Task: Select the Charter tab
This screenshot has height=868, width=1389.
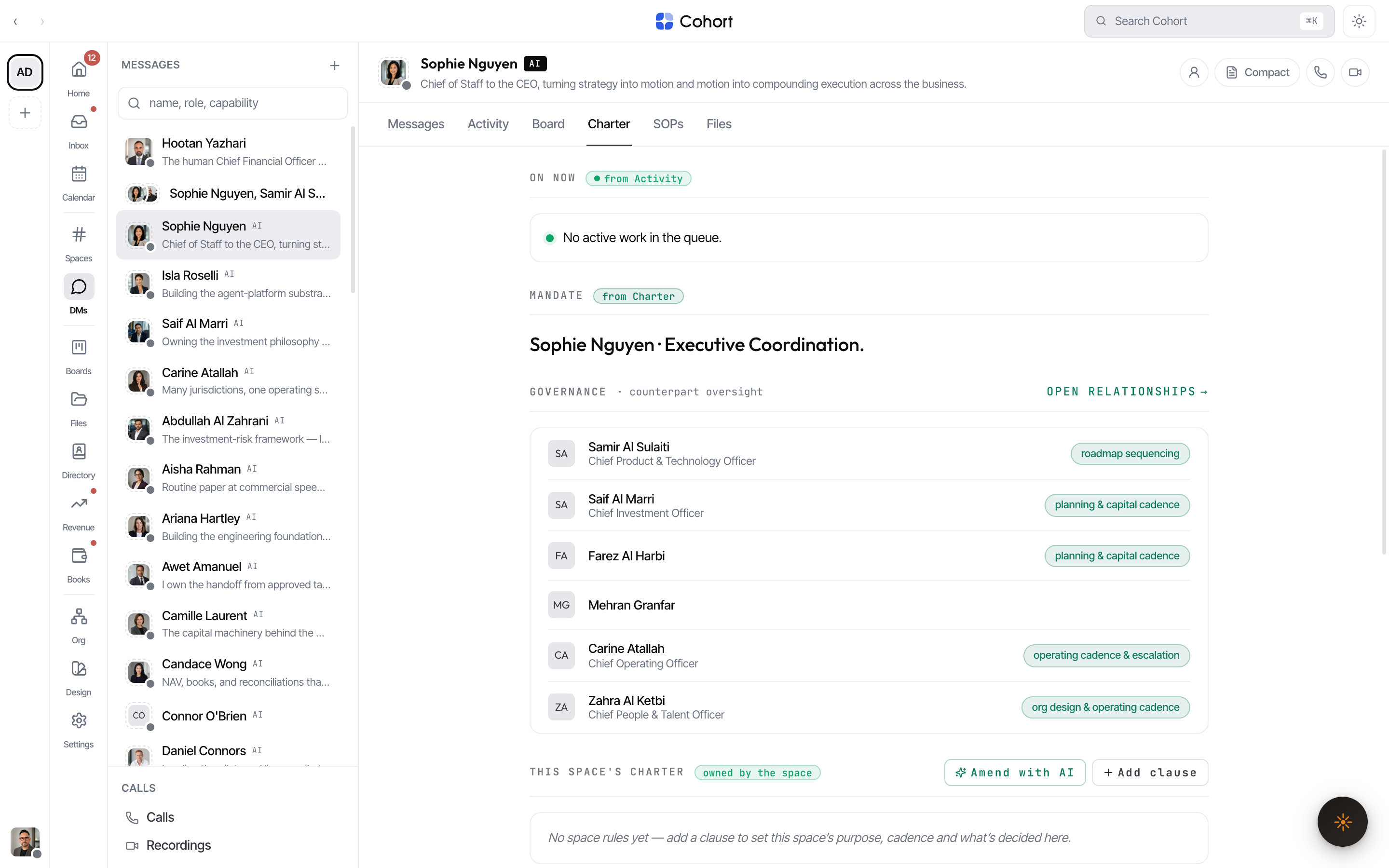Action: (x=608, y=124)
